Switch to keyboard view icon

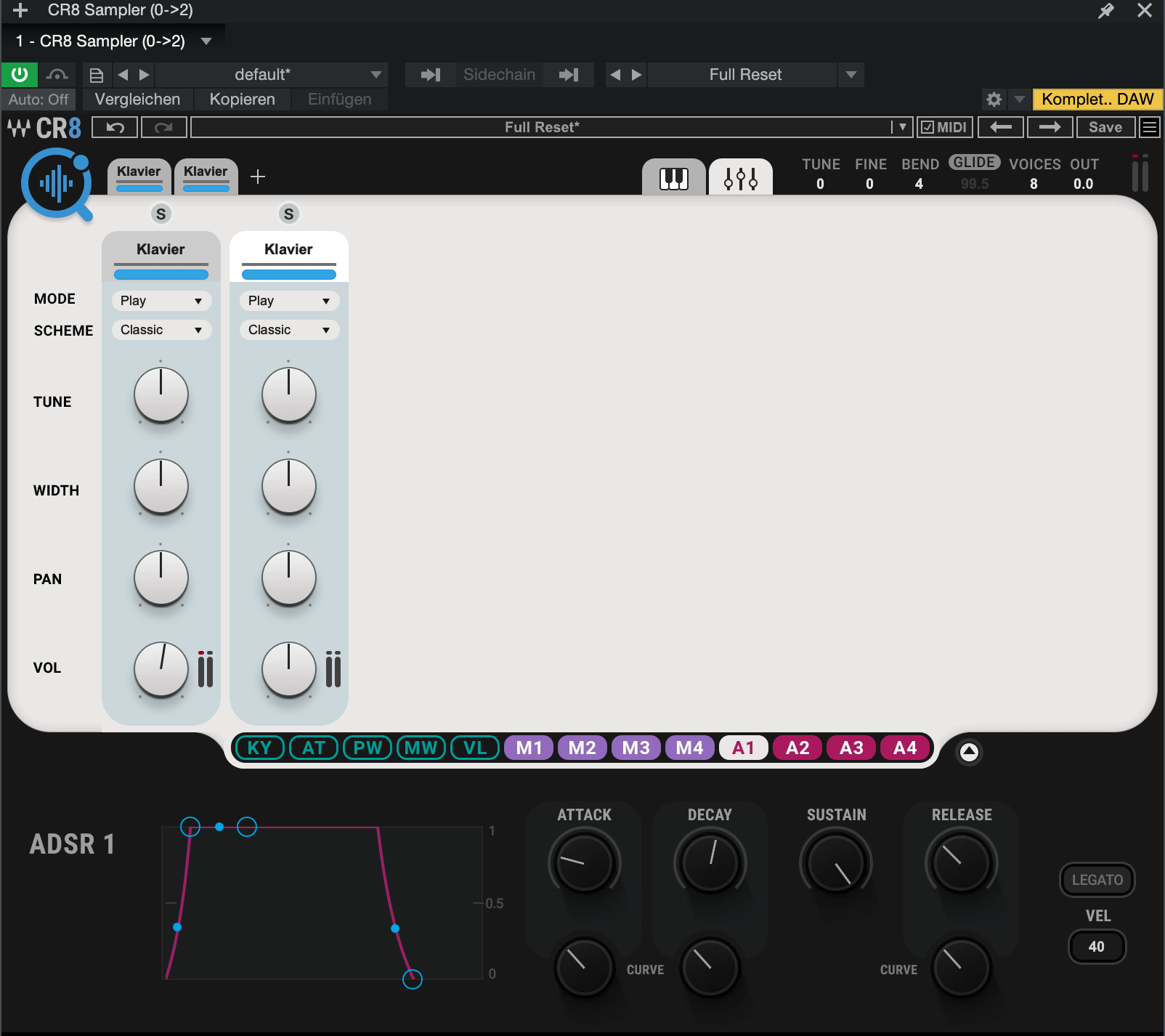pos(673,177)
